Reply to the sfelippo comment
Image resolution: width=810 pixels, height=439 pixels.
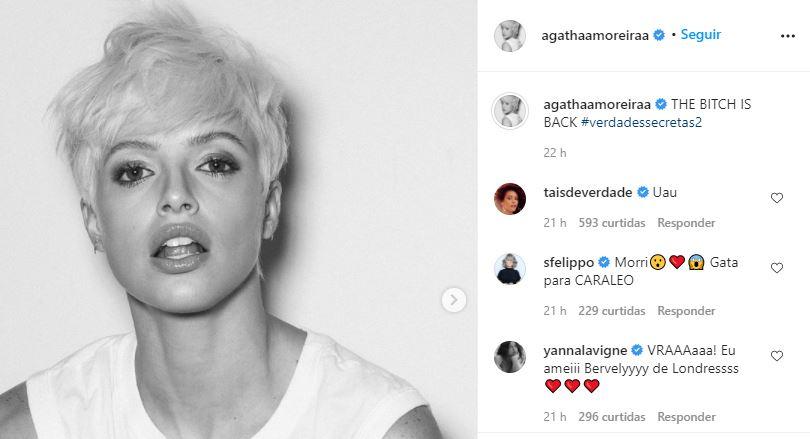[686, 311]
